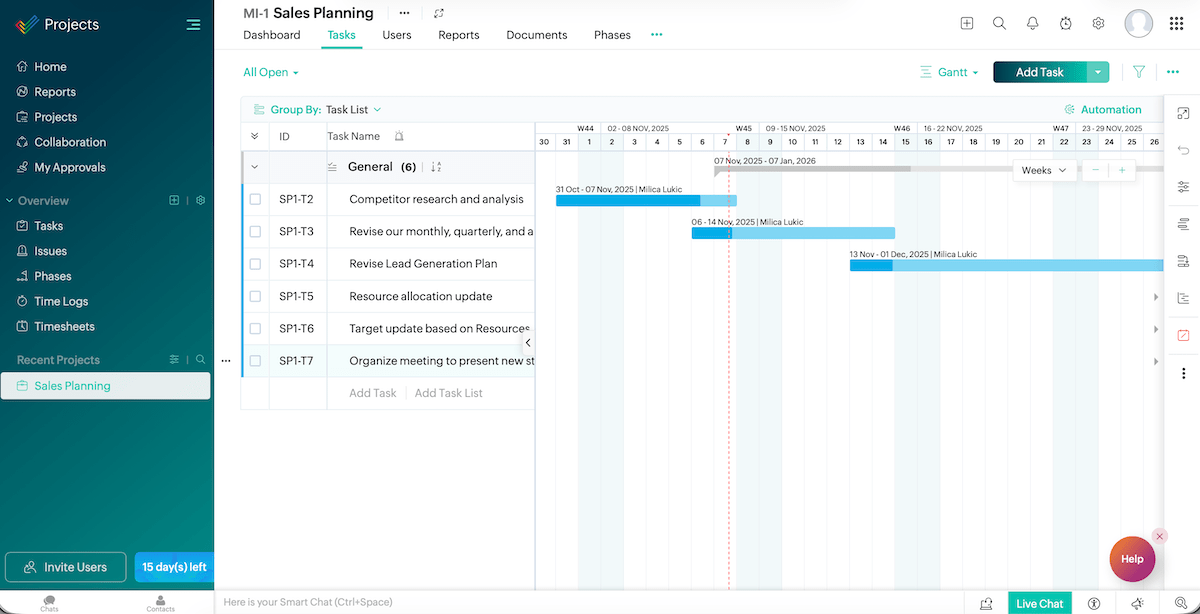The width and height of the screenshot is (1200, 614).
Task: Click the Add Task button
Action: (1040, 72)
